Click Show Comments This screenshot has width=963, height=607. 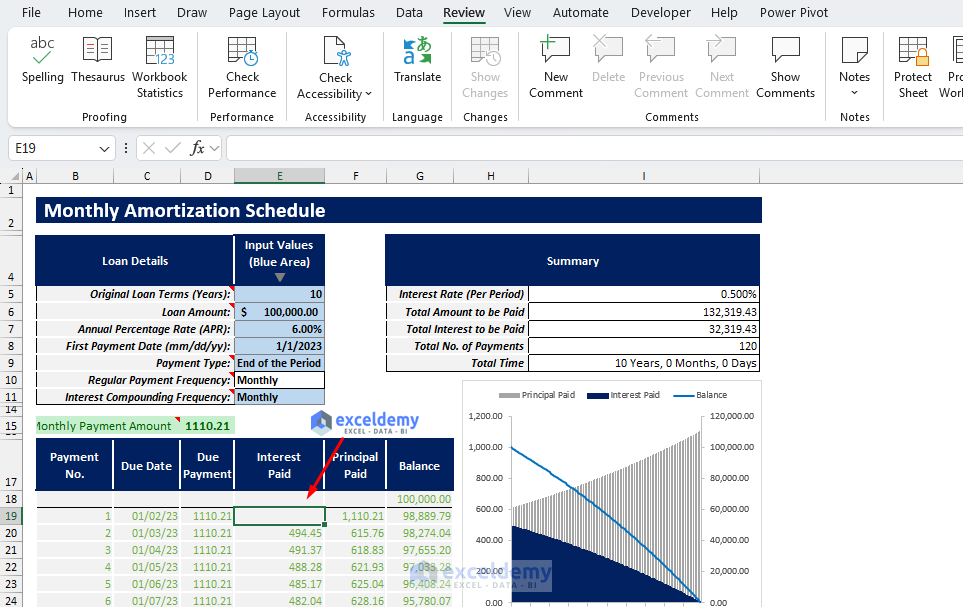tap(785, 65)
